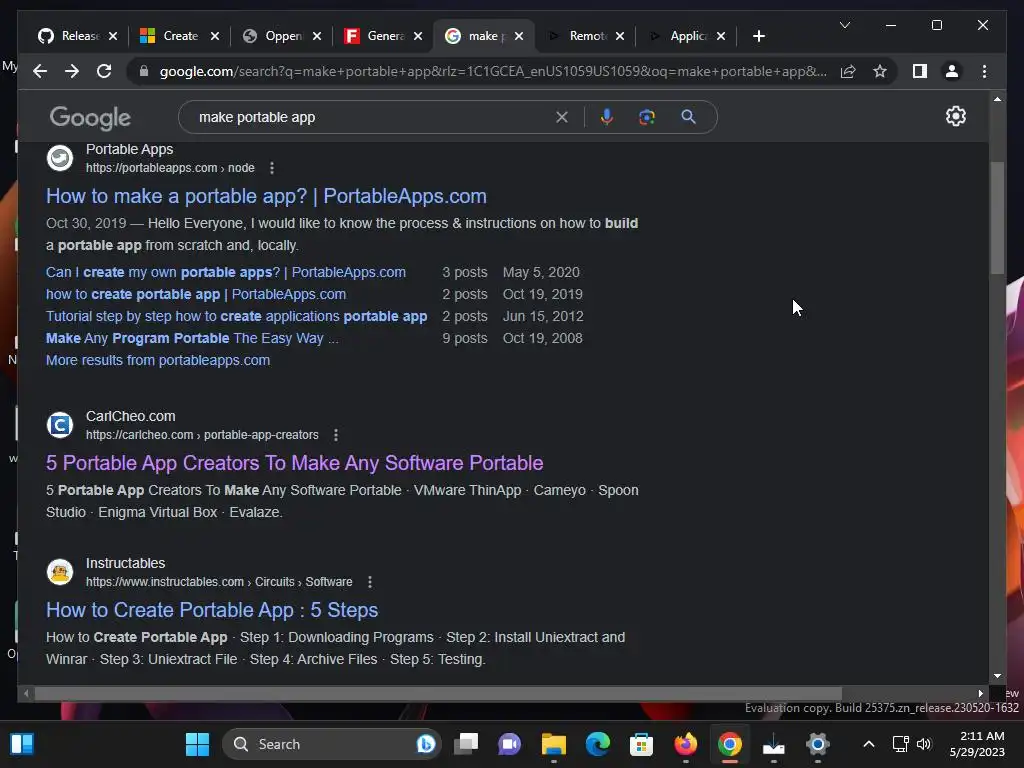Open Chrome profile menu
1024x768 pixels.
pos(952,71)
